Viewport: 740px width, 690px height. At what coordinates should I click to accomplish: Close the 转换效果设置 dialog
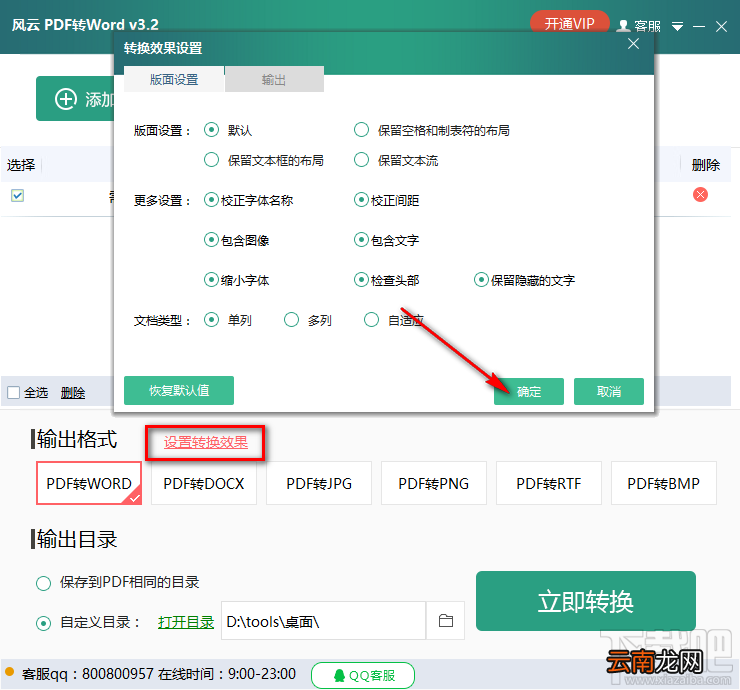[x=633, y=44]
